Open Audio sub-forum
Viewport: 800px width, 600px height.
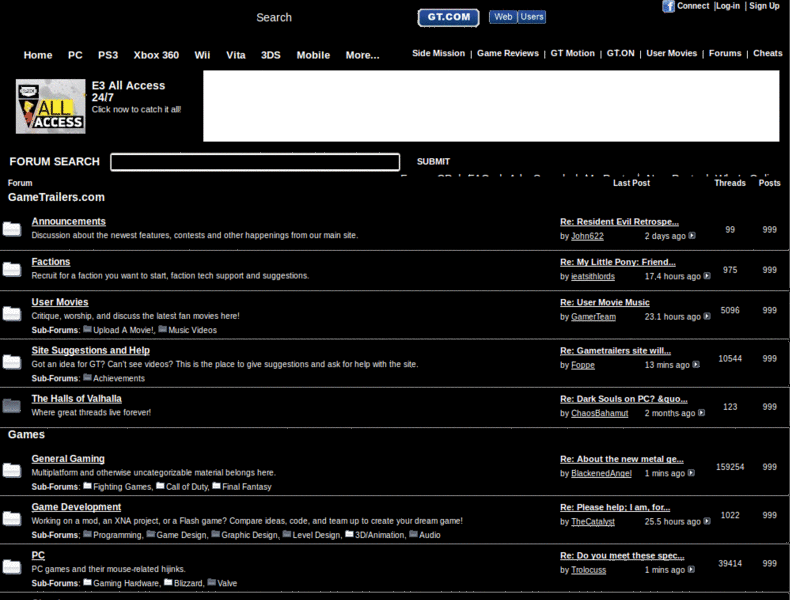(x=430, y=535)
